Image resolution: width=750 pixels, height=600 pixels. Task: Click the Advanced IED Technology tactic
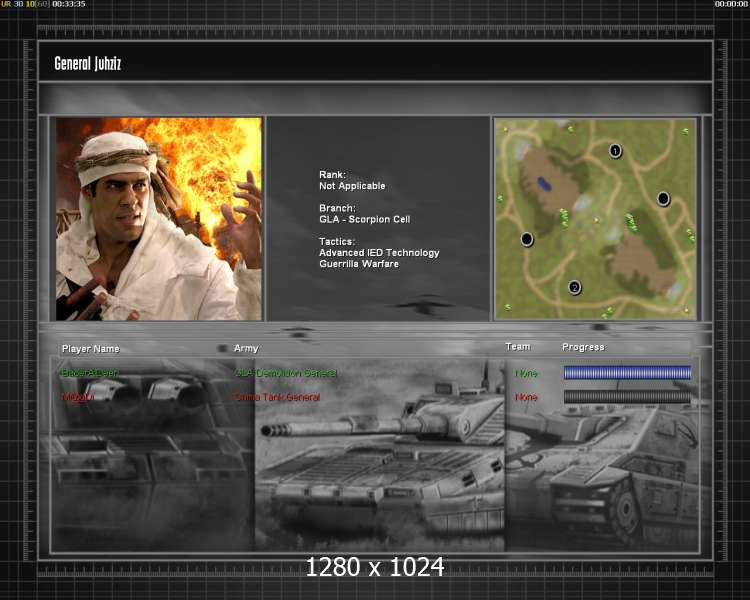pos(379,253)
